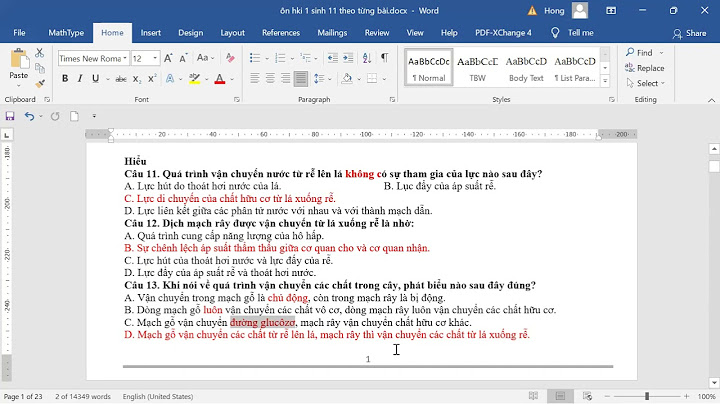The height and width of the screenshot is (404, 720).
Task: Increase paragraph indent
Action: click(x=348, y=58)
